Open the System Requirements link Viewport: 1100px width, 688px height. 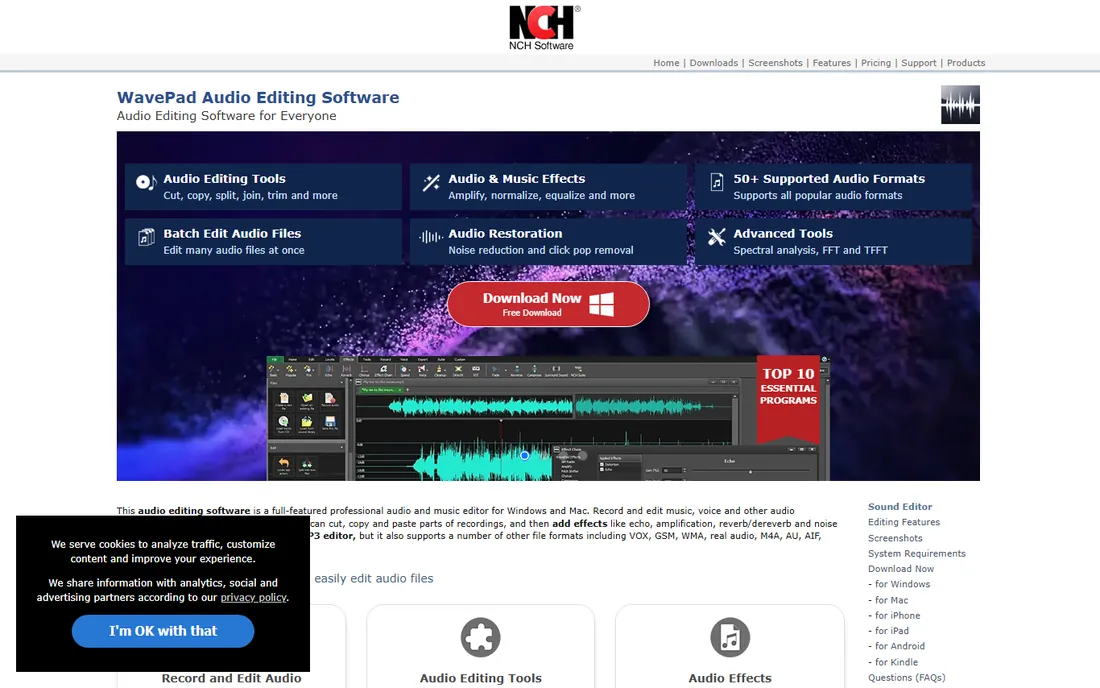point(917,553)
